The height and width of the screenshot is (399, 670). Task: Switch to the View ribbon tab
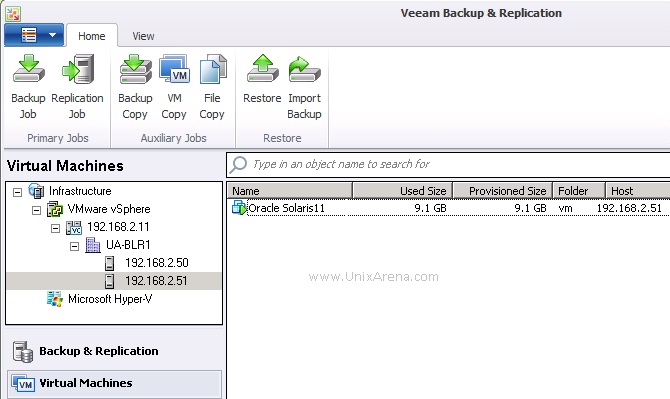click(x=143, y=36)
